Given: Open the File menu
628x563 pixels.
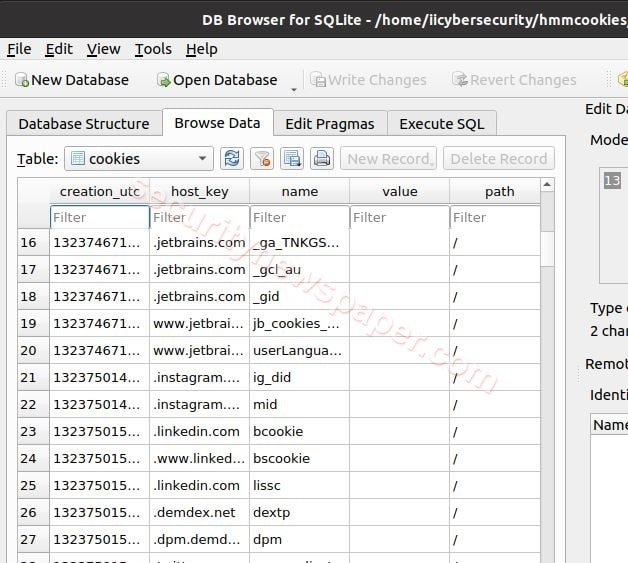Looking at the screenshot, I should click(19, 49).
